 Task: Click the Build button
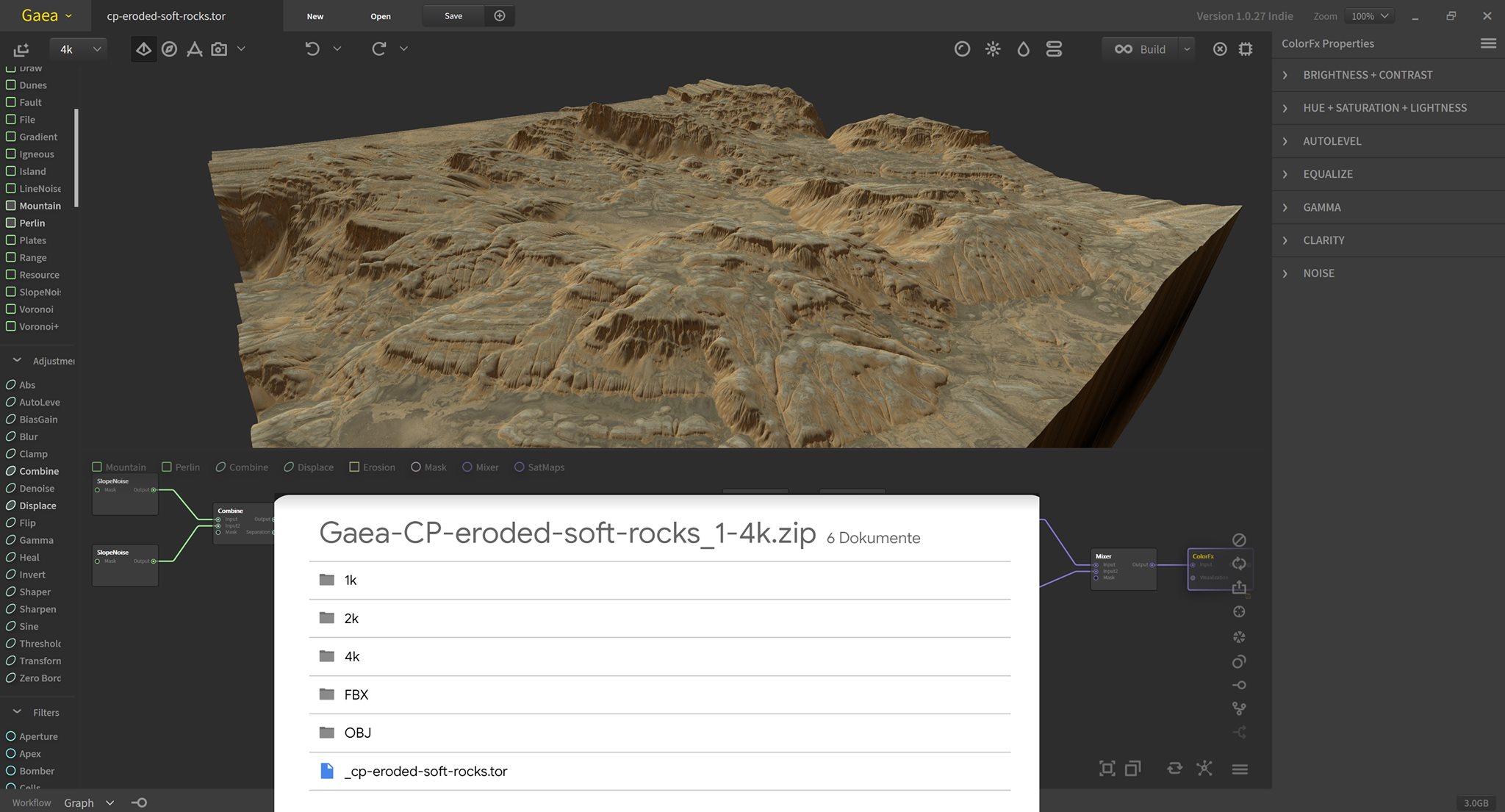coord(1140,49)
